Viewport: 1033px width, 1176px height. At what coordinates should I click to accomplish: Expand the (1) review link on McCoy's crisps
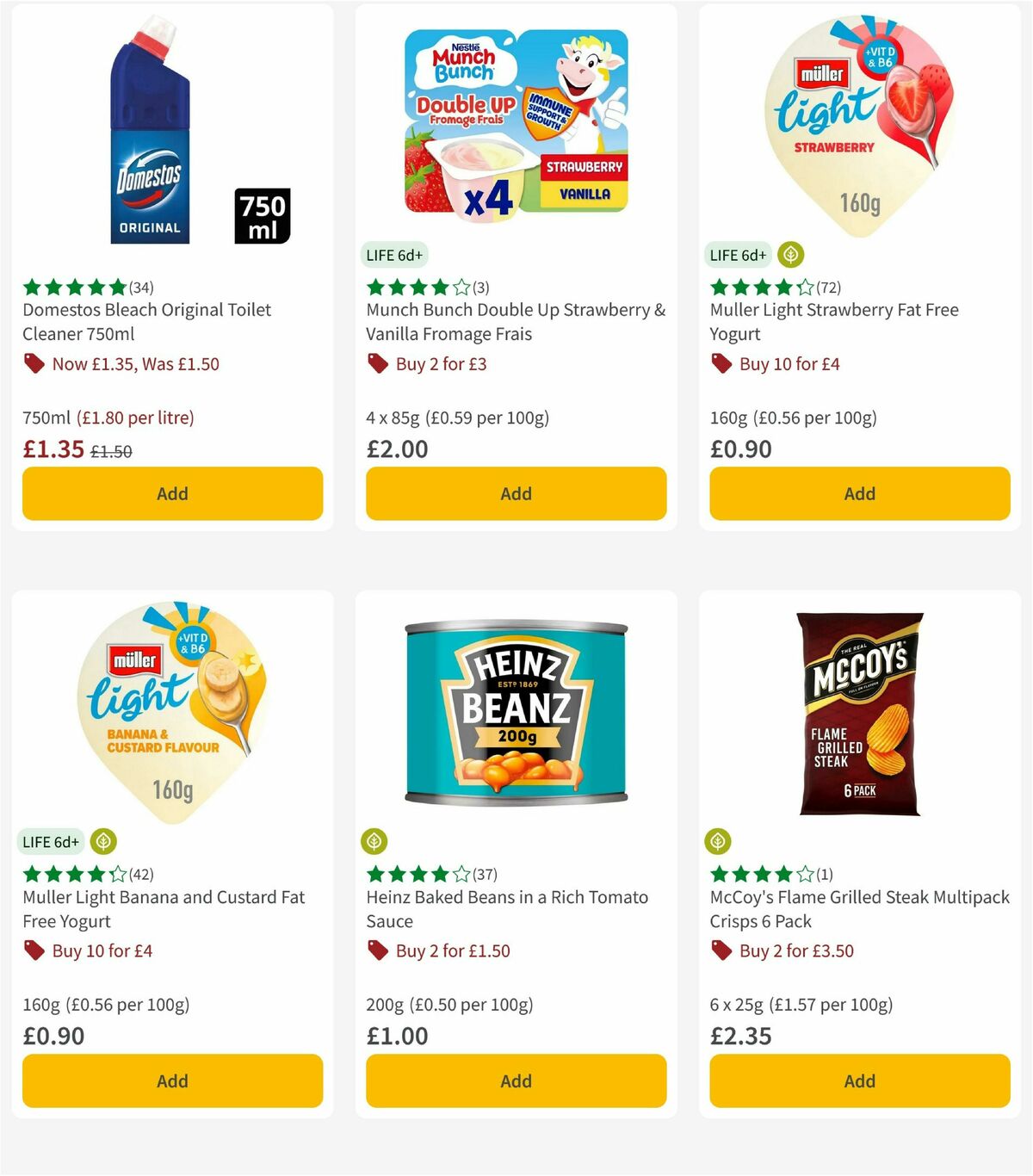(825, 872)
